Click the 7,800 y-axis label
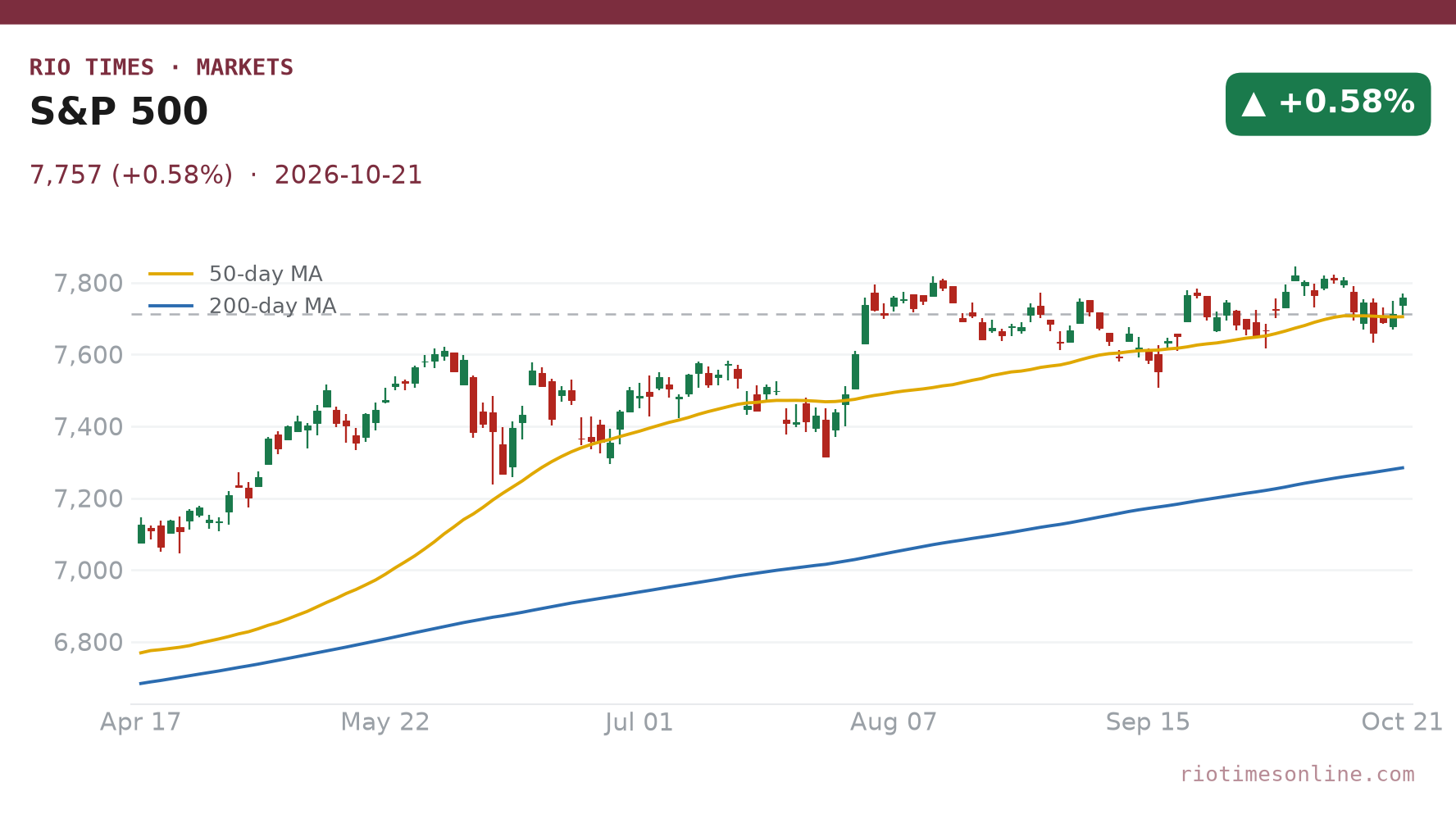1456x819 pixels. coord(88,284)
